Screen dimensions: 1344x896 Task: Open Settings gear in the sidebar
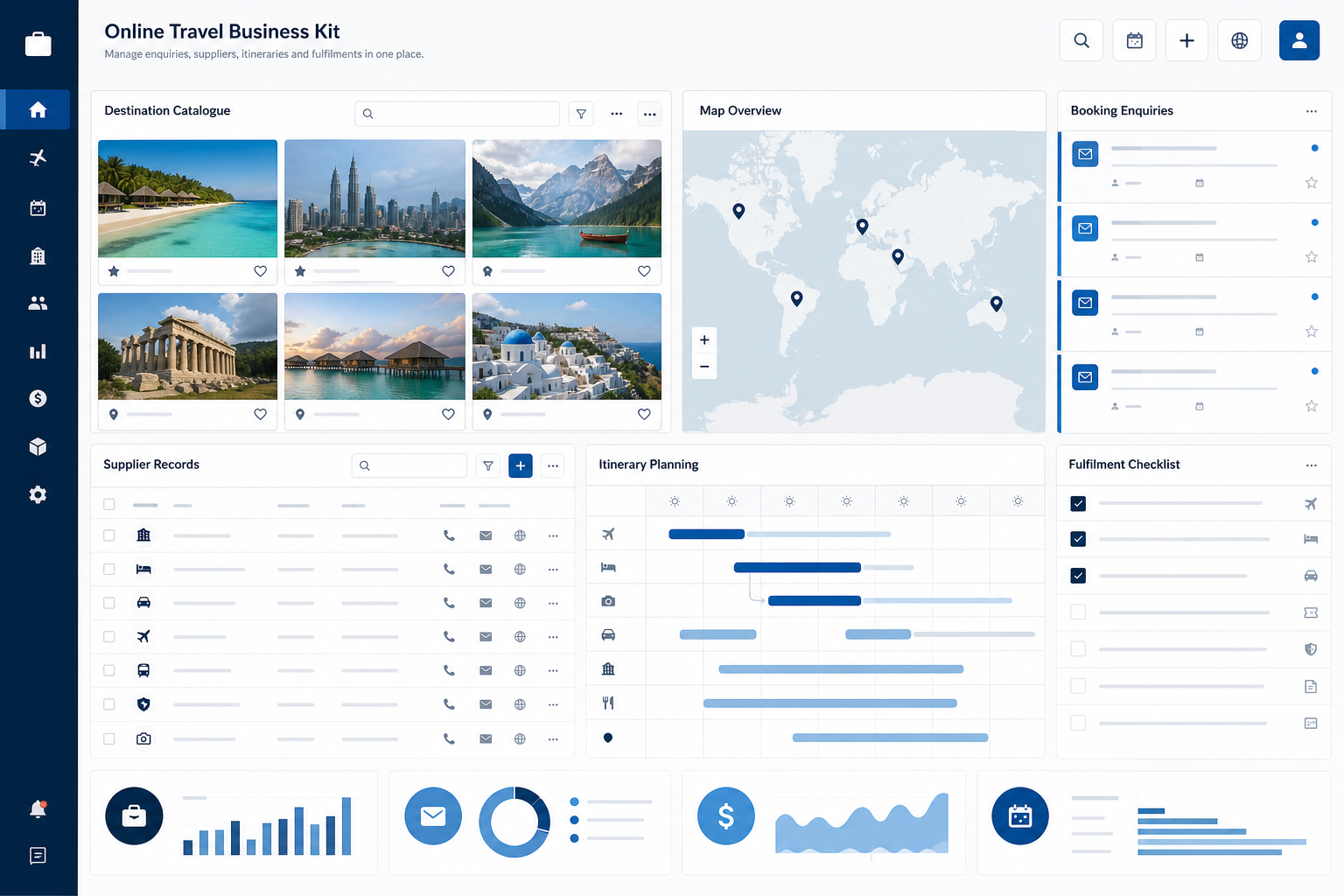click(x=38, y=494)
